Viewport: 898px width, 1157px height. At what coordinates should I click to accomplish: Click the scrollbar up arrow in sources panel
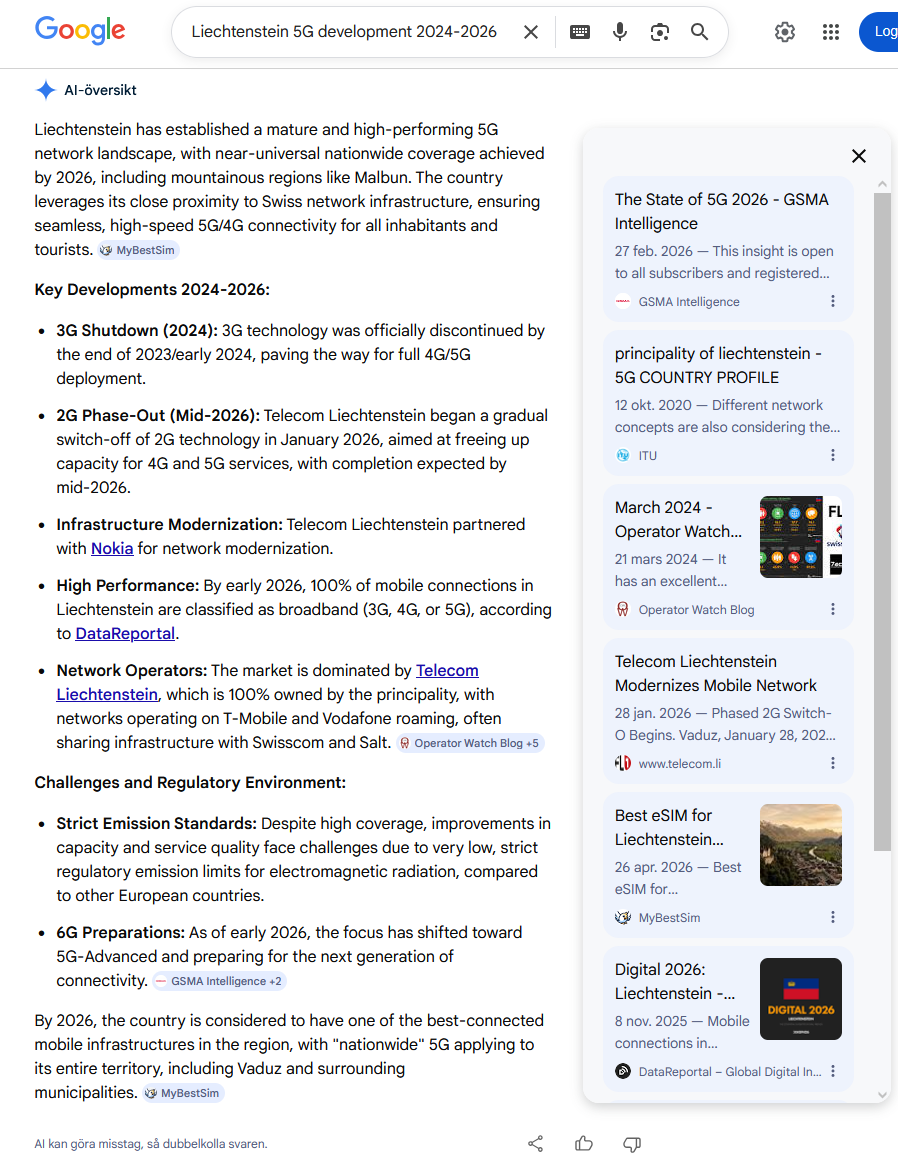point(882,184)
